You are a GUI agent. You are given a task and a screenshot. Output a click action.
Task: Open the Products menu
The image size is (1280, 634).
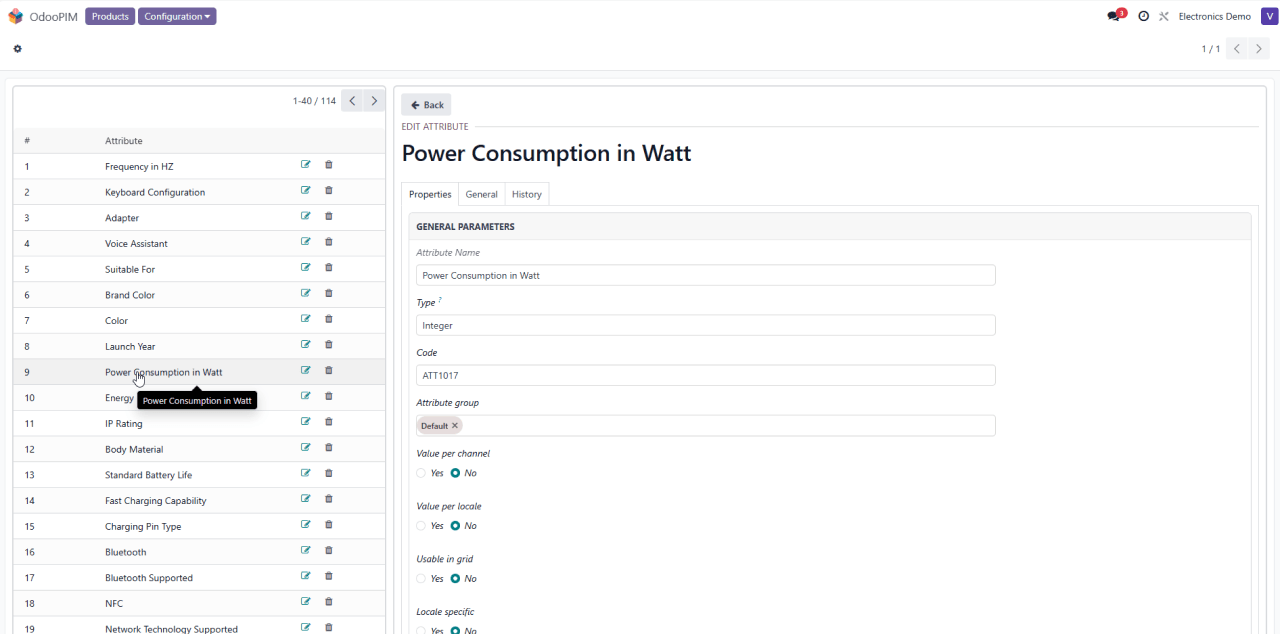(x=110, y=16)
